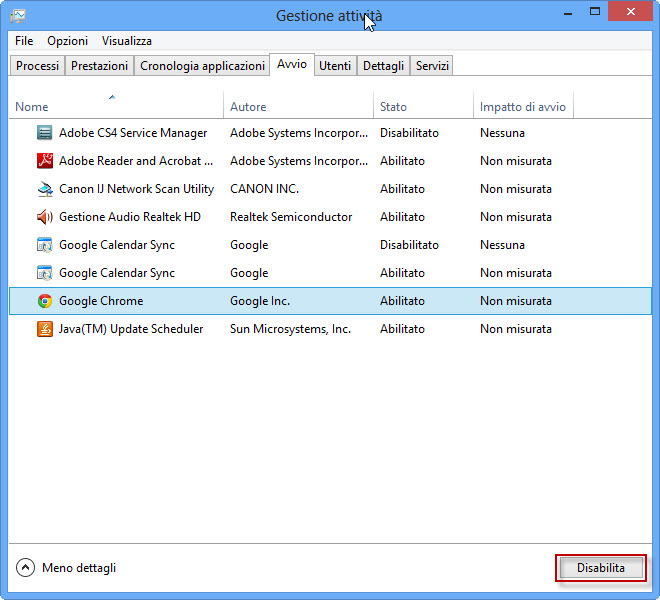This screenshot has width=660, height=600.
Task: Sort by the Stato column header
Action: pos(423,107)
